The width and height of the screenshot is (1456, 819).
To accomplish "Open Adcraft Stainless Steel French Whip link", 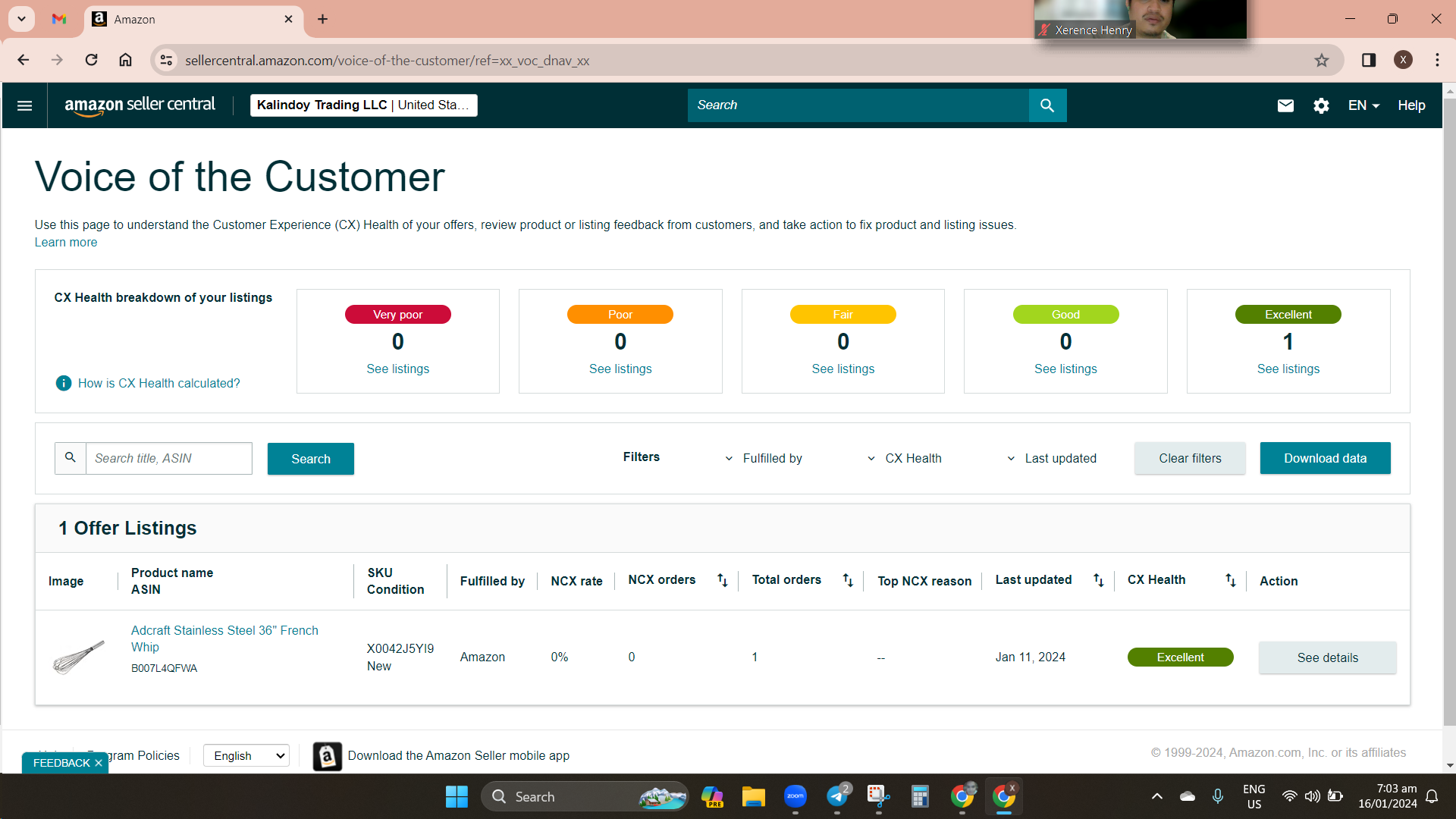I will point(224,639).
